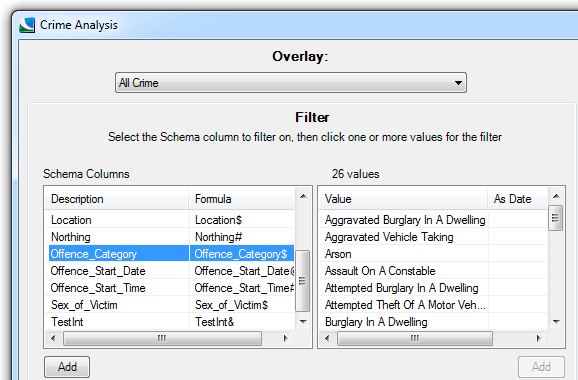
Task: Click the Description column header
Action: click(117, 199)
